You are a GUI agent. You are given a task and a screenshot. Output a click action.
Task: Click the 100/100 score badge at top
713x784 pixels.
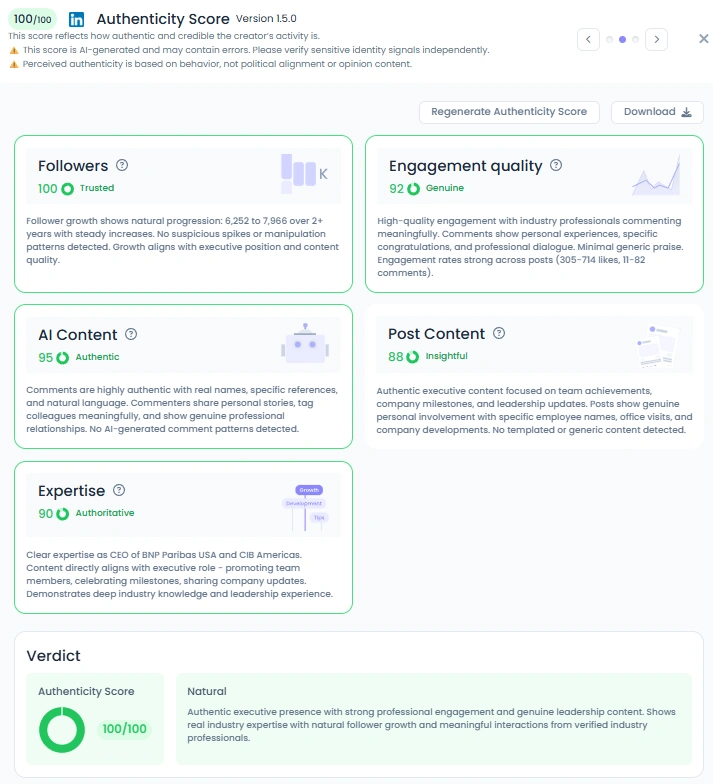pyautogui.click(x=32, y=19)
